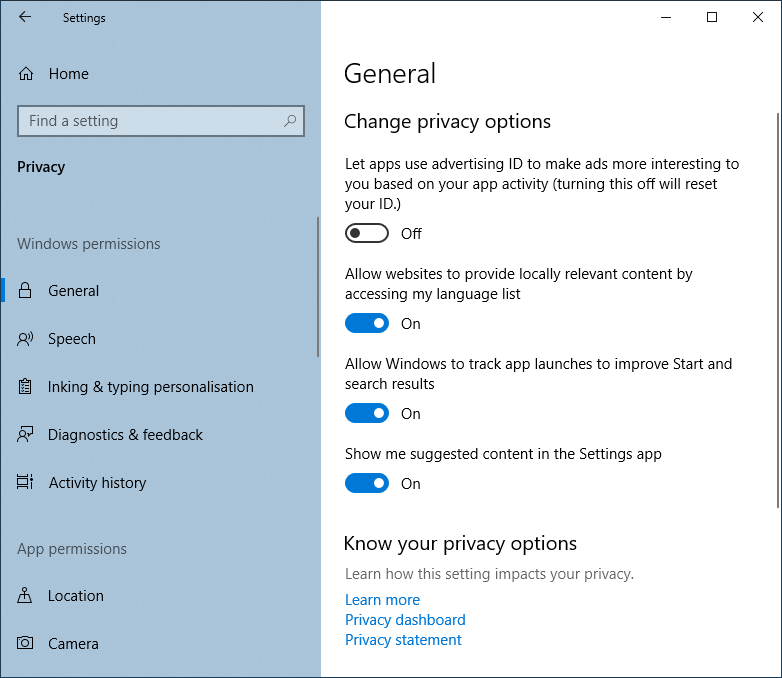Click the Speech person icon
This screenshot has width=782, height=678.
point(25,339)
